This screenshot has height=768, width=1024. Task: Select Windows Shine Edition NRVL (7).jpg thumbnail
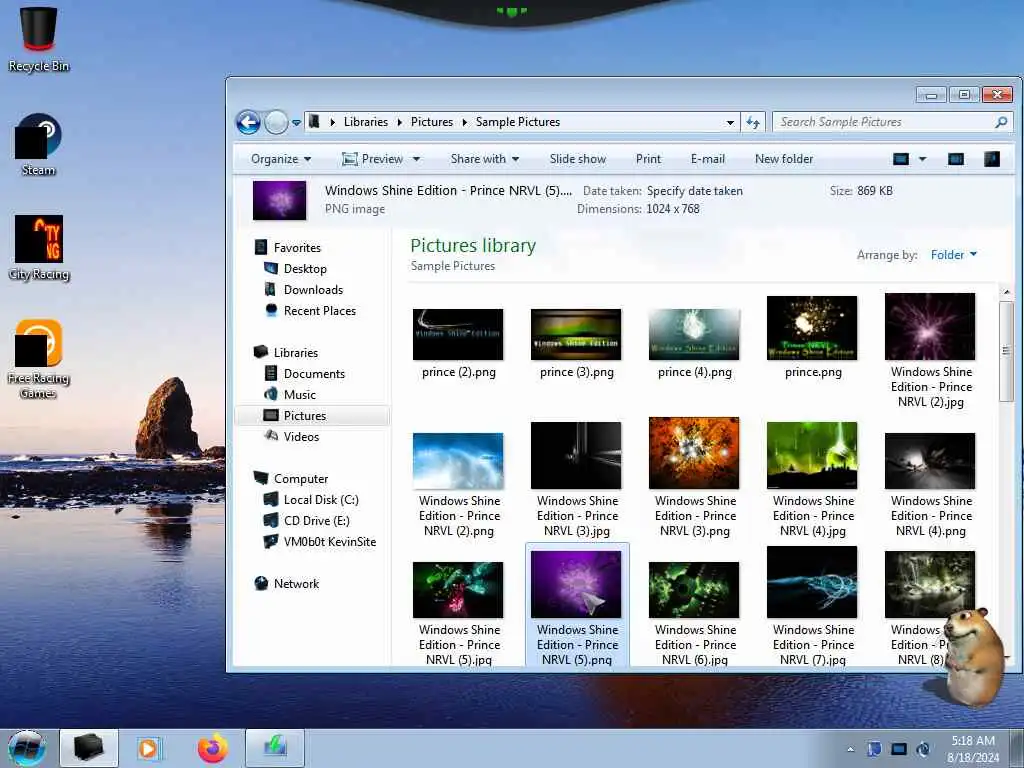coord(812,583)
